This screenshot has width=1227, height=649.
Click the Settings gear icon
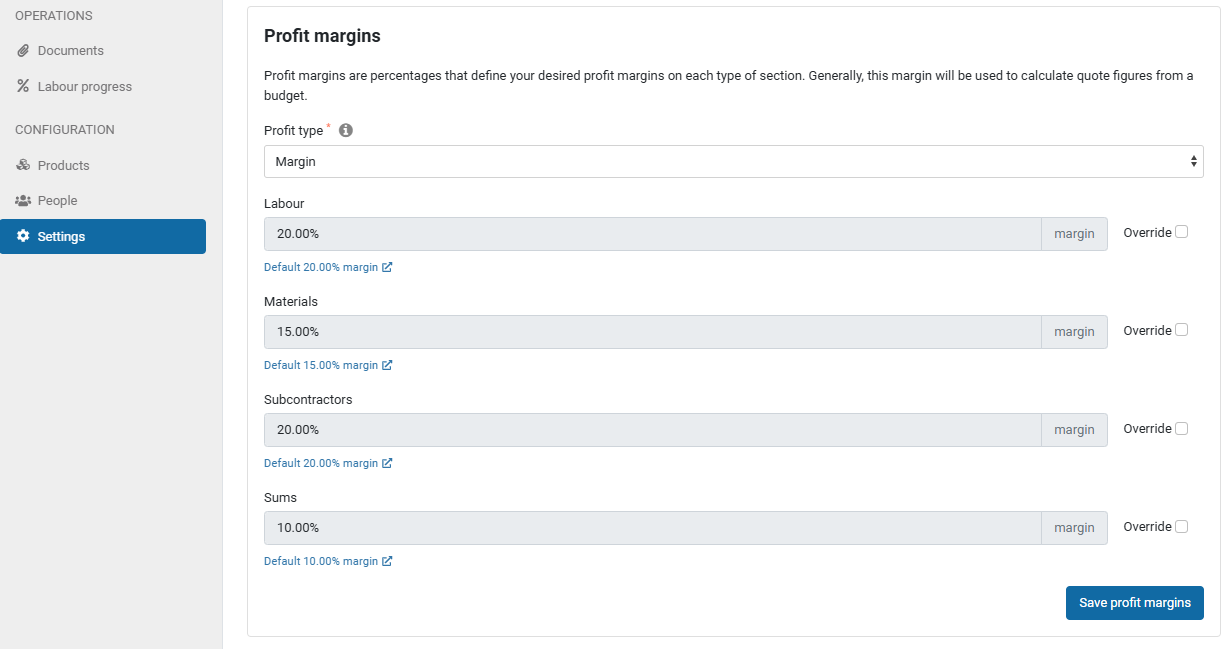23,237
